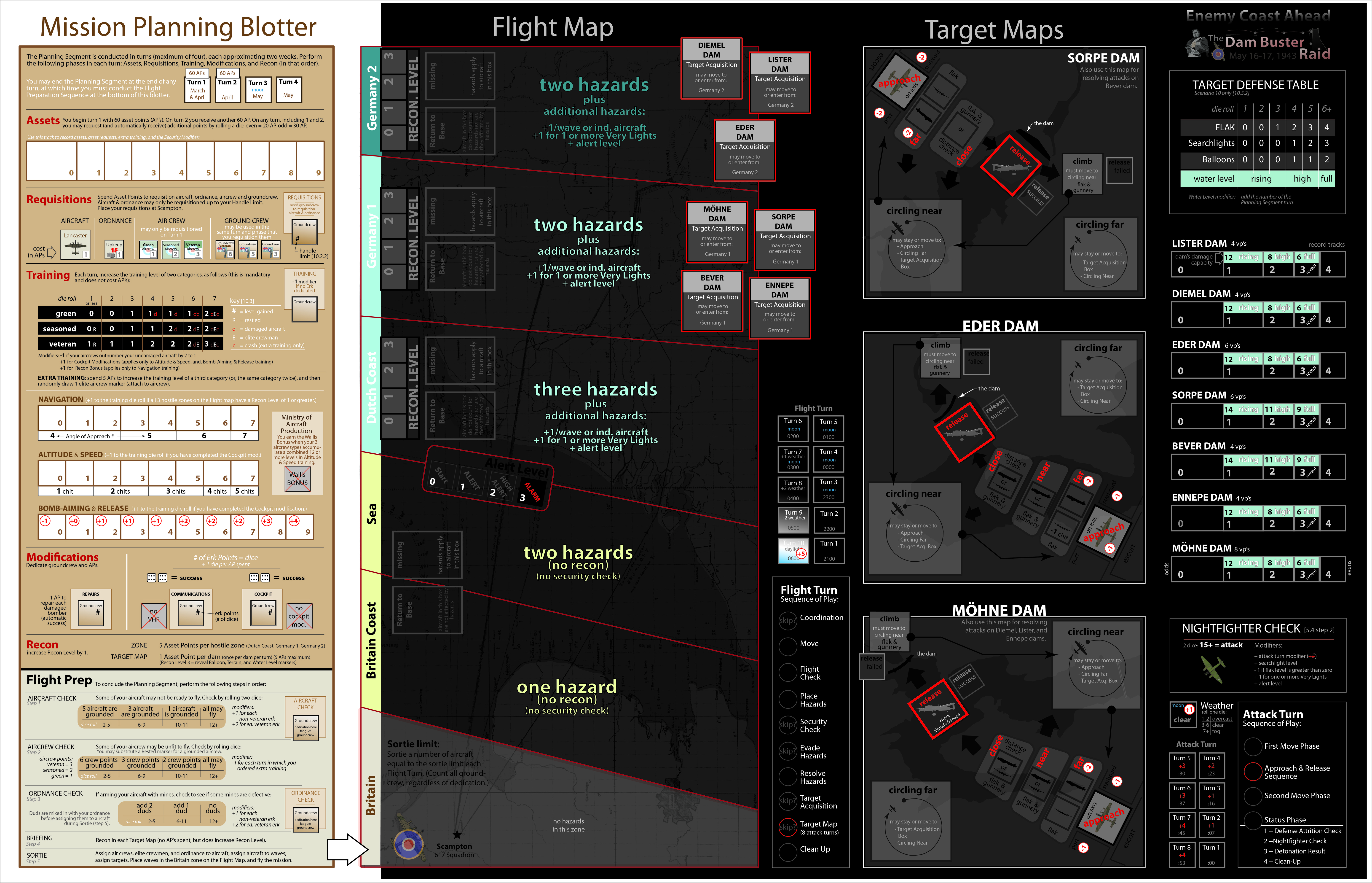
Task: Click the crossed-out no VHF box
Action: [x=154, y=616]
